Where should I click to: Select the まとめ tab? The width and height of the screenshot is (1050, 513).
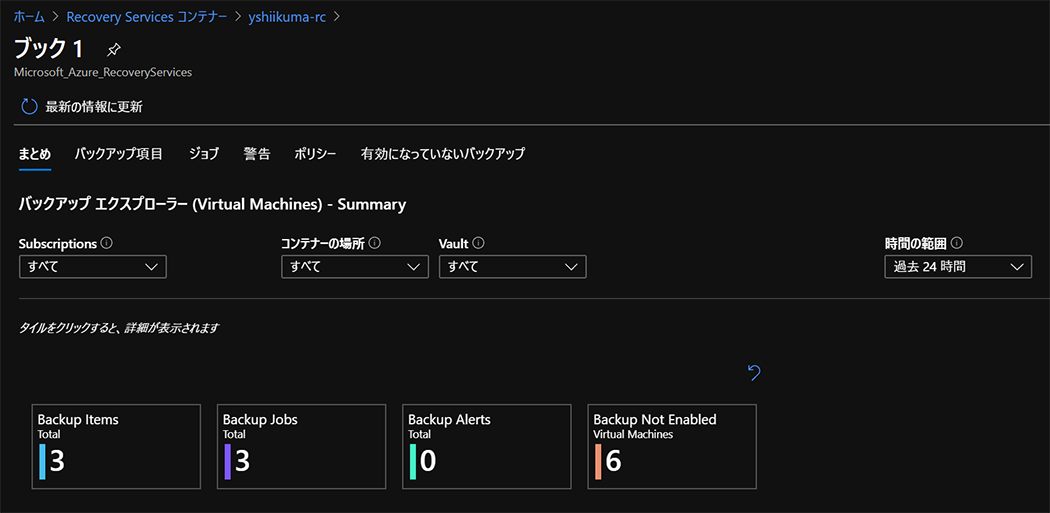pos(35,154)
